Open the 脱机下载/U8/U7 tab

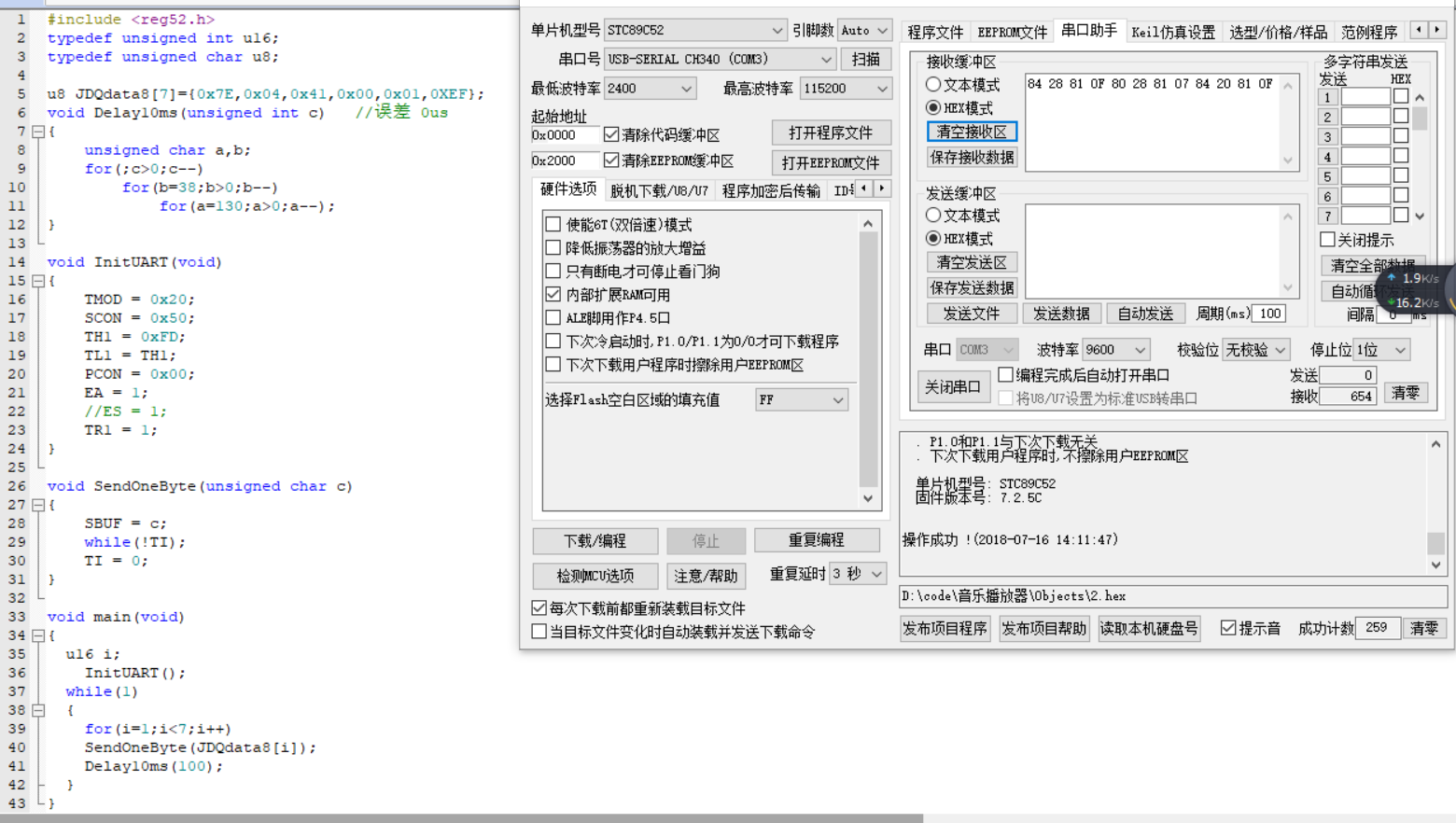point(657,188)
